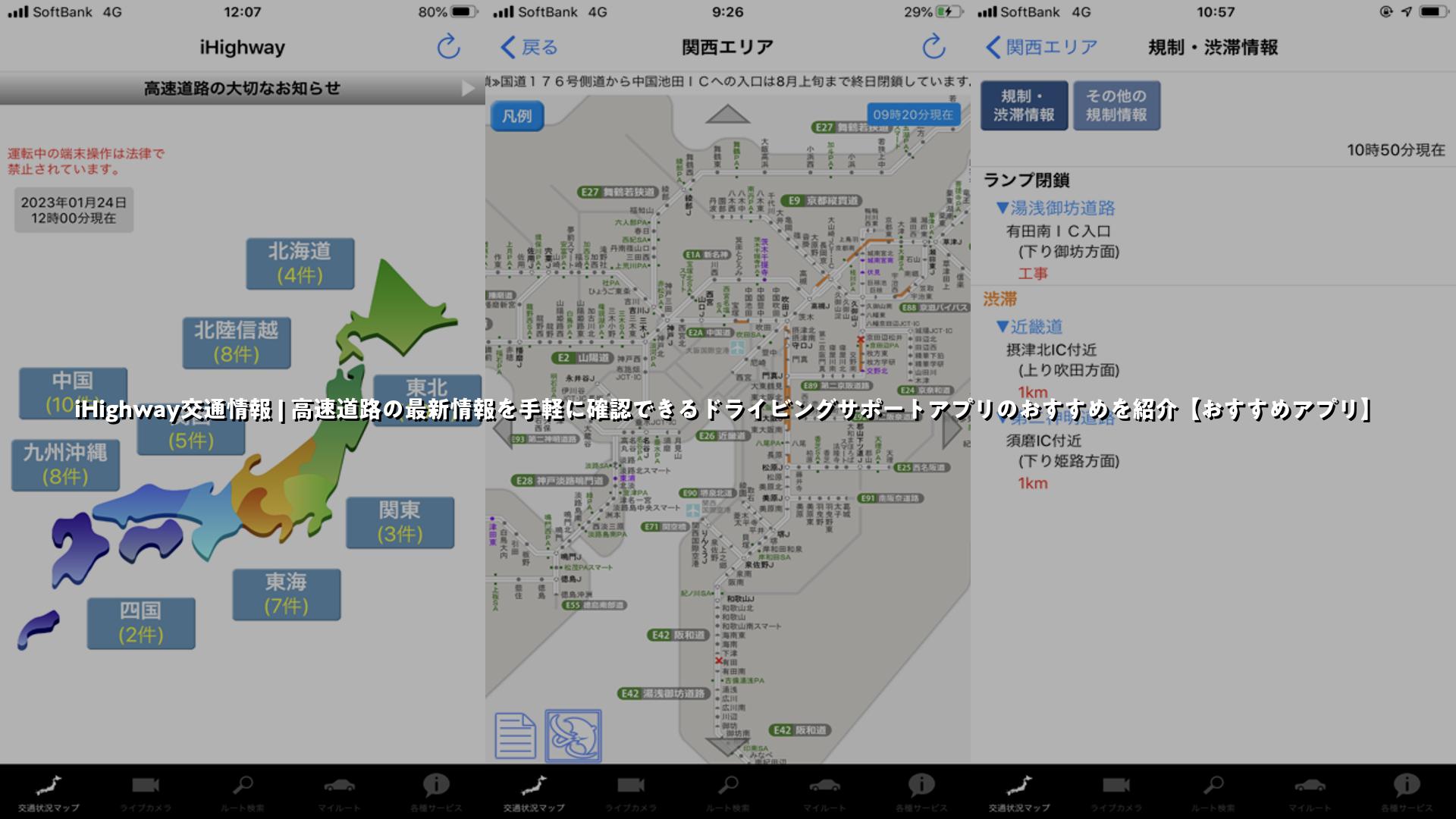Expand the 高速道路の大切なお知らせ banner arrow
1456x819 pixels.
coord(468,89)
